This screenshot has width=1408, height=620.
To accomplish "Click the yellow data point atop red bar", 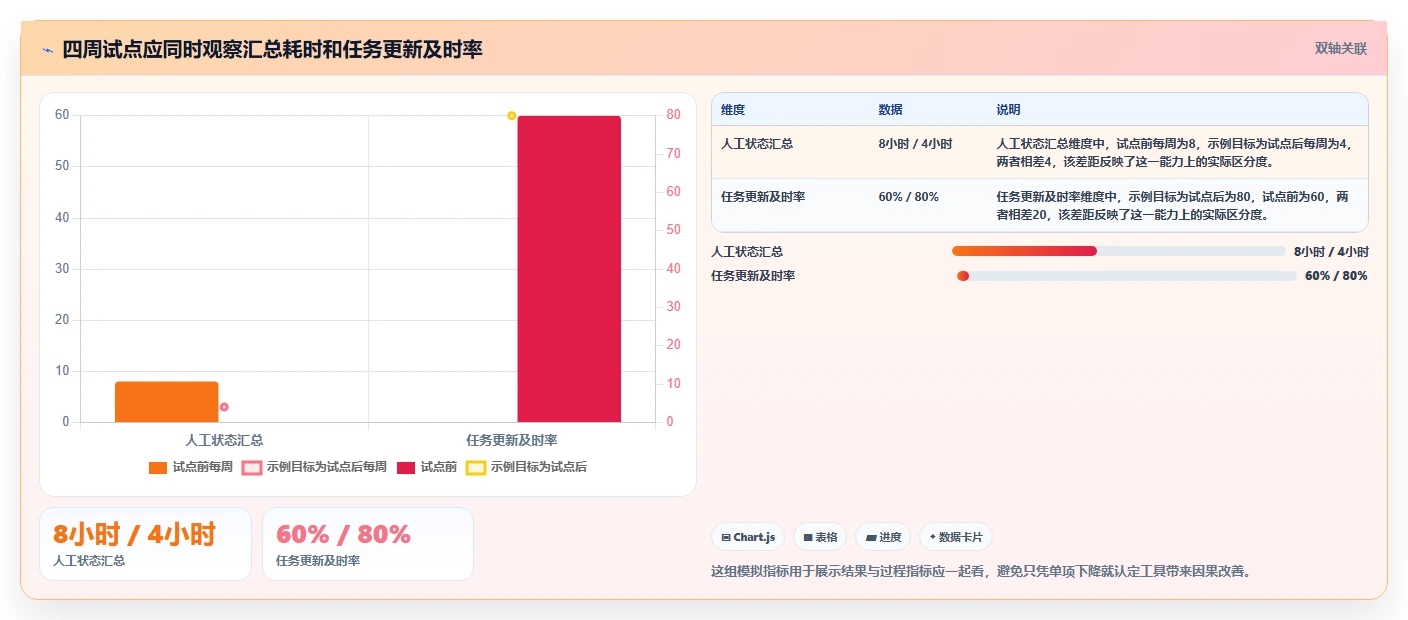I will 511,116.
